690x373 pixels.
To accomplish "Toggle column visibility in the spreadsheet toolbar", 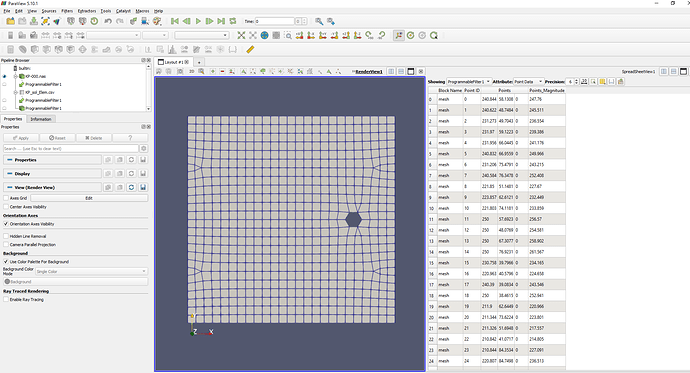I will 602,81.
